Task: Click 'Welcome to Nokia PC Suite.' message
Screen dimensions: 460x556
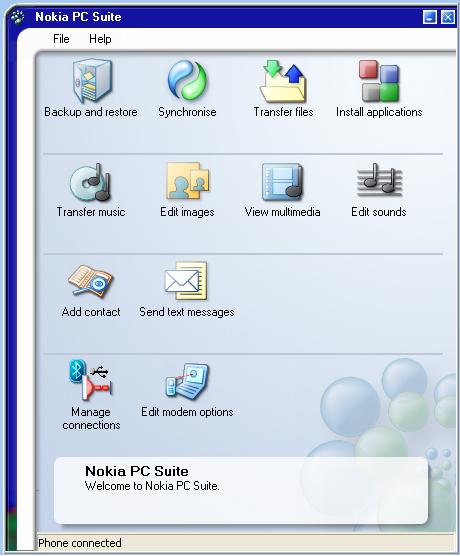Action: (x=152, y=485)
